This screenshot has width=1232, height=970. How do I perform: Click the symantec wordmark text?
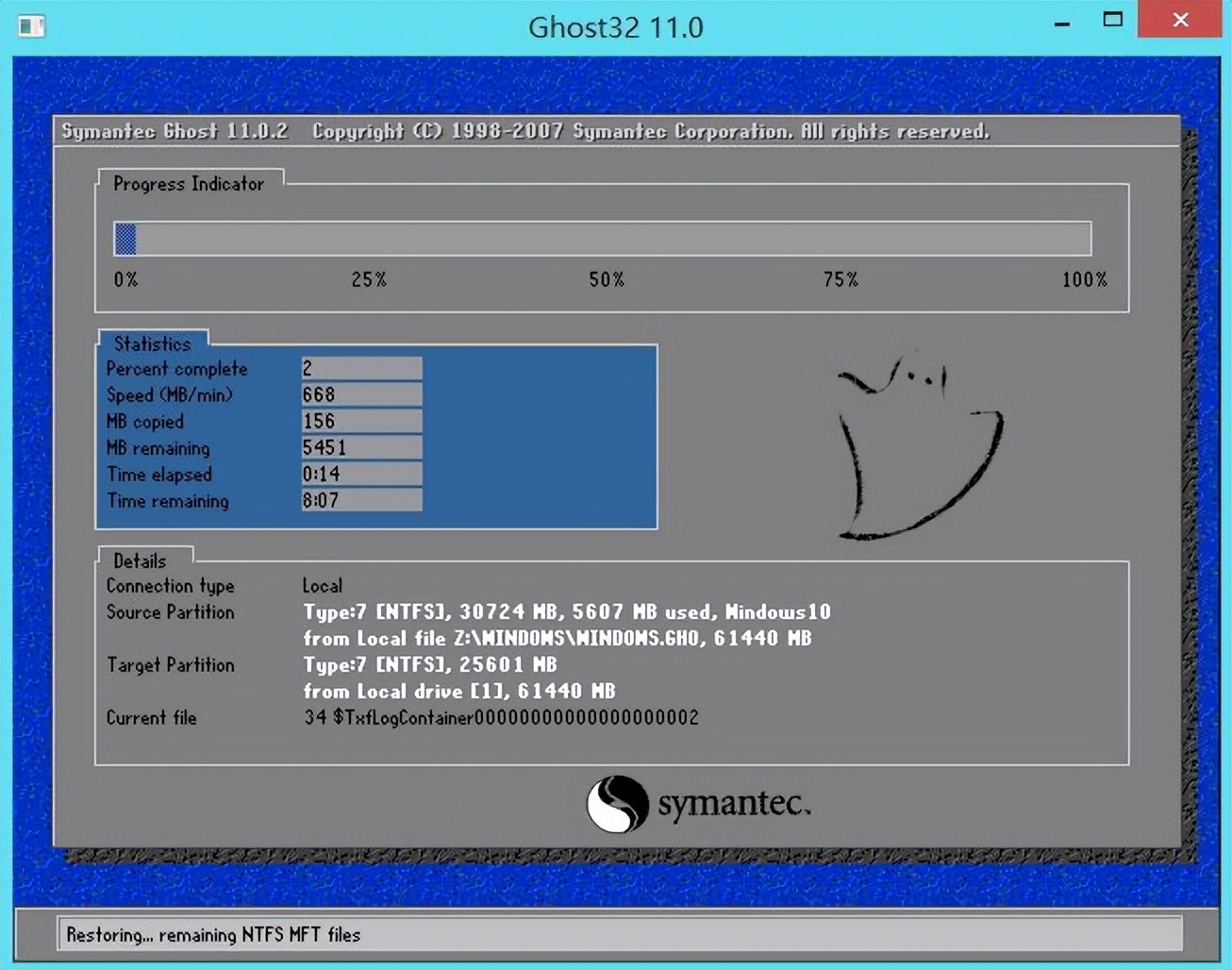click(x=733, y=804)
